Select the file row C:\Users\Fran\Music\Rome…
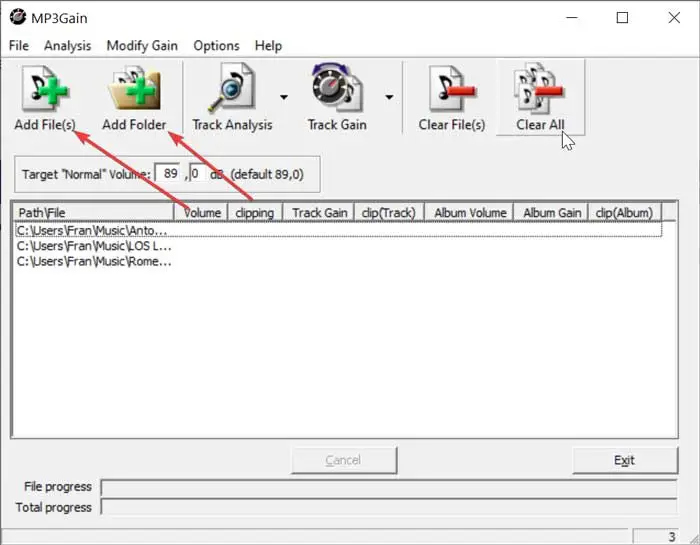This screenshot has height=545, width=700. [338, 261]
